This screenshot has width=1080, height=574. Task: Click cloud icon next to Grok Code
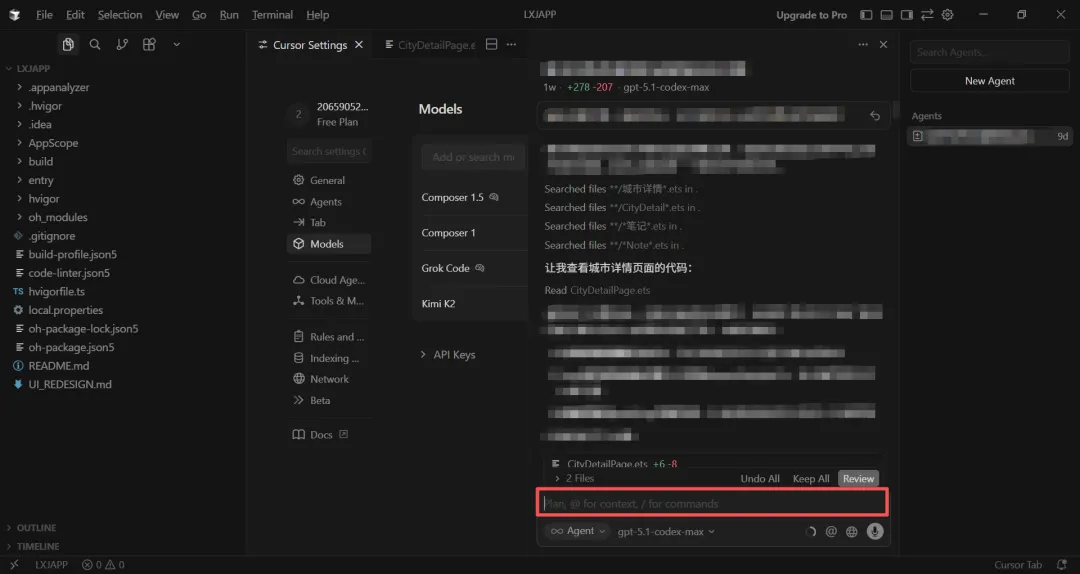[480, 268]
